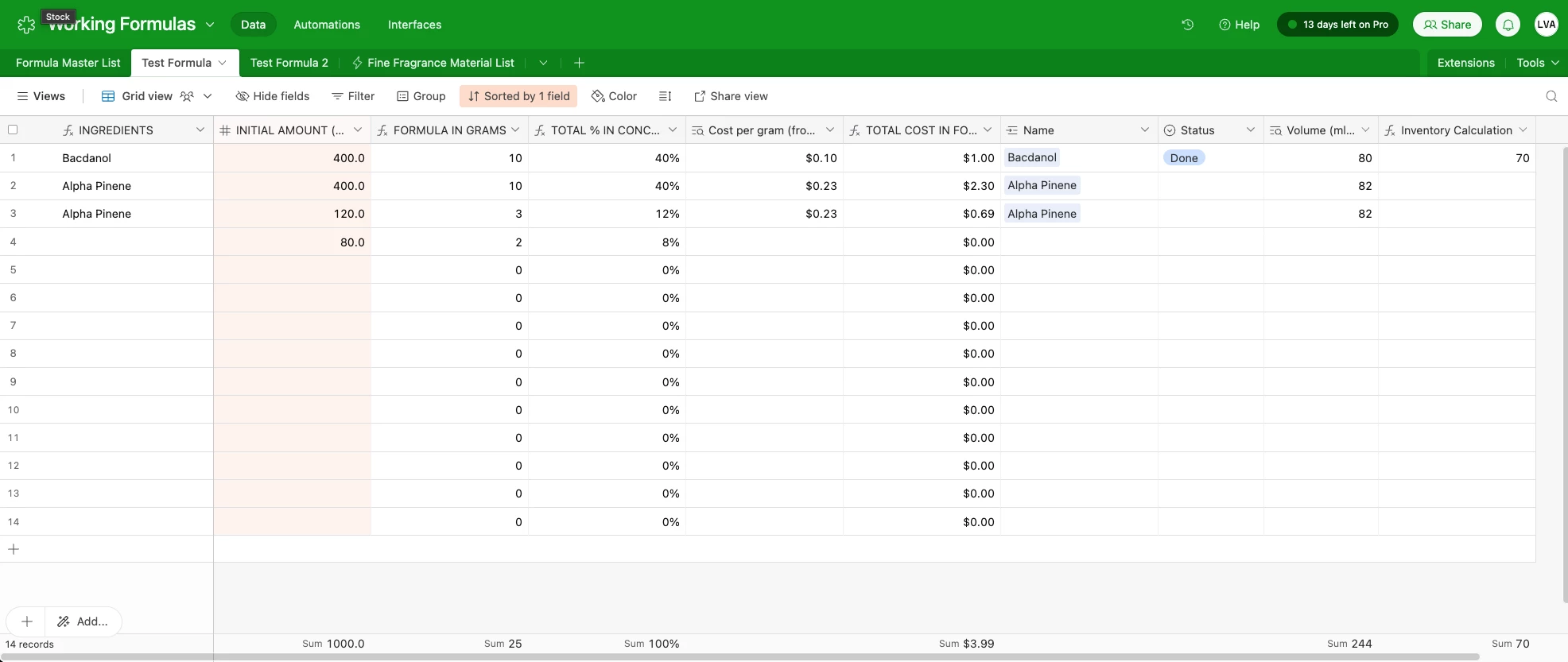The height and width of the screenshot is (662, 1568).
Task: Select the 12% concentration cell
Action: click(x=607, y=214)
